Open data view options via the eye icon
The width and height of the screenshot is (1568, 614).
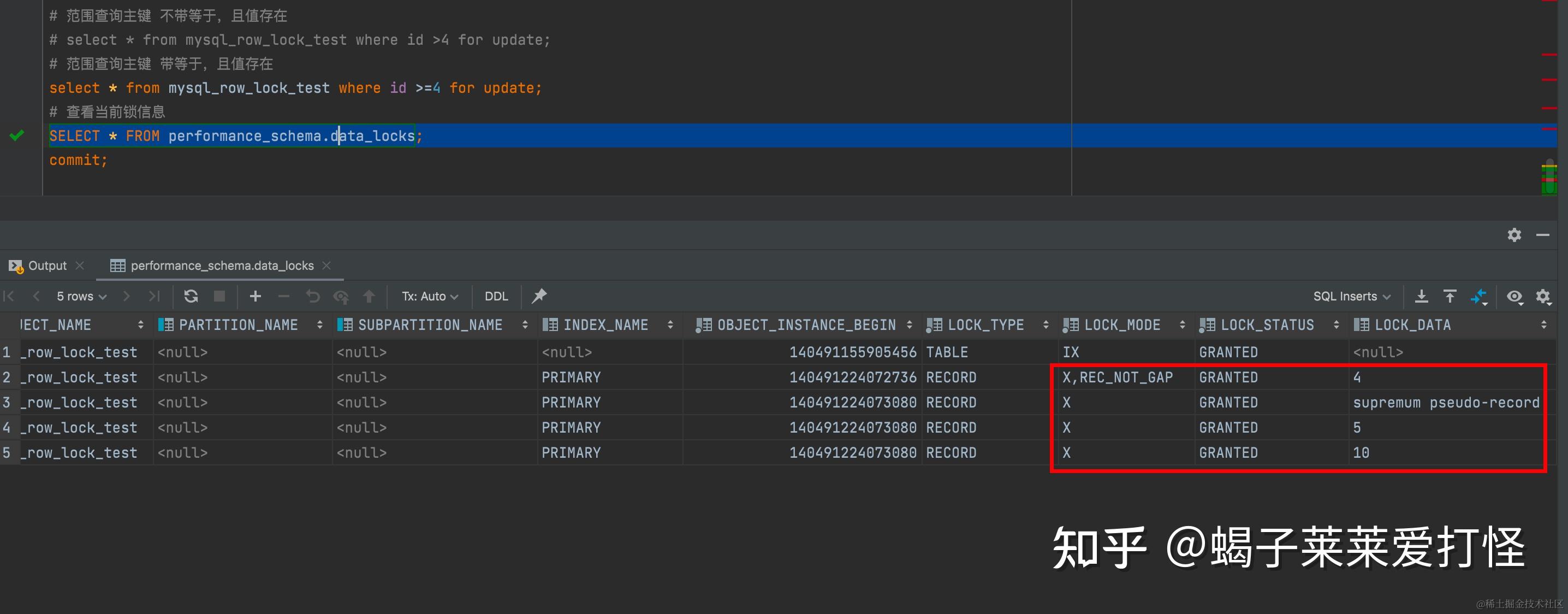click(x=1515, y=297)
